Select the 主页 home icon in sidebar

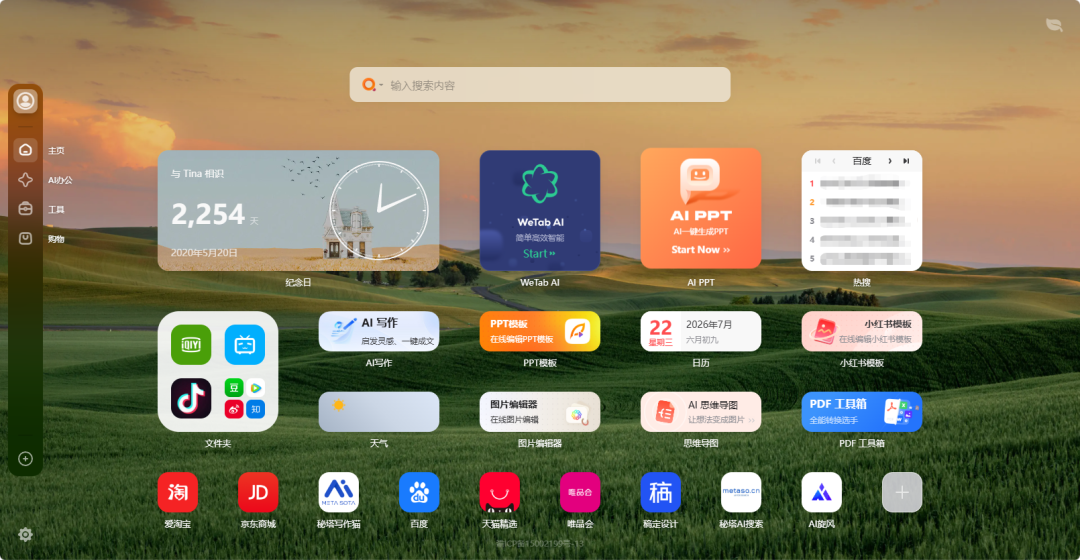25,150
